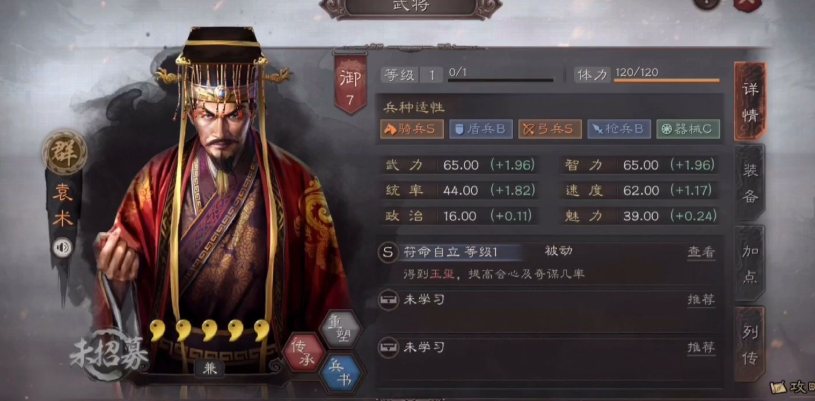Tap the 重塑 grey hexagon icon
The height and width of the screenshot is (401, 815).
point(340,328)
